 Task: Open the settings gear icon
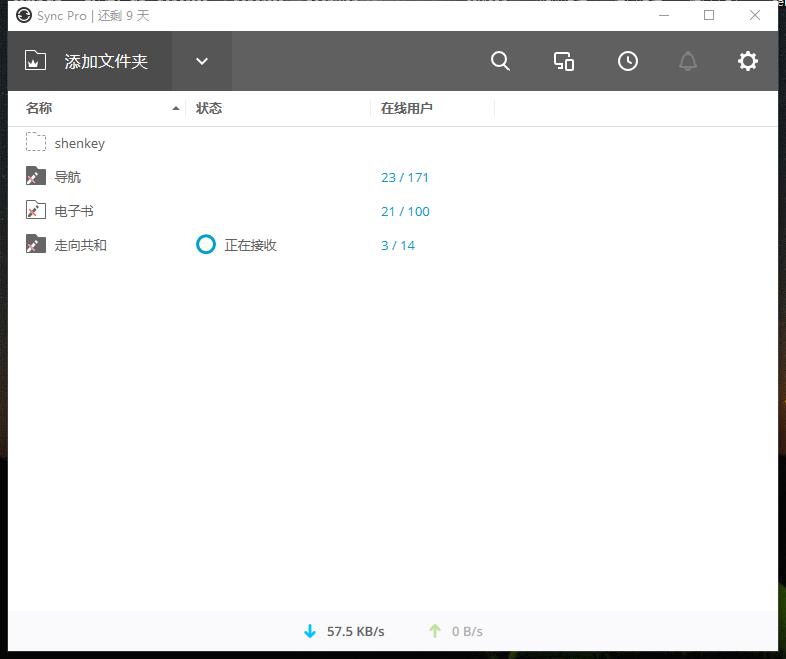pyautogui.click(x=747, y=61)
